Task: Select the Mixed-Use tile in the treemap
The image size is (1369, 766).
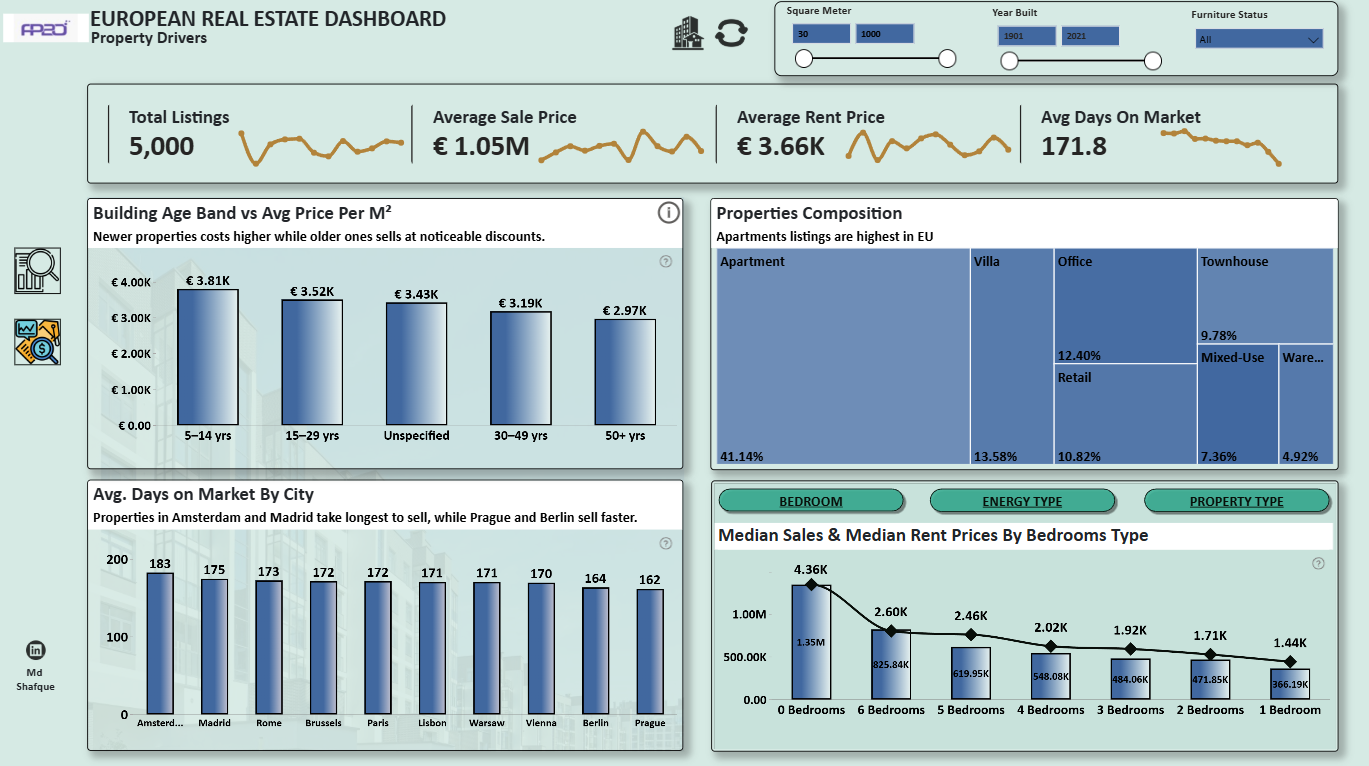Action: point(1238,405)
